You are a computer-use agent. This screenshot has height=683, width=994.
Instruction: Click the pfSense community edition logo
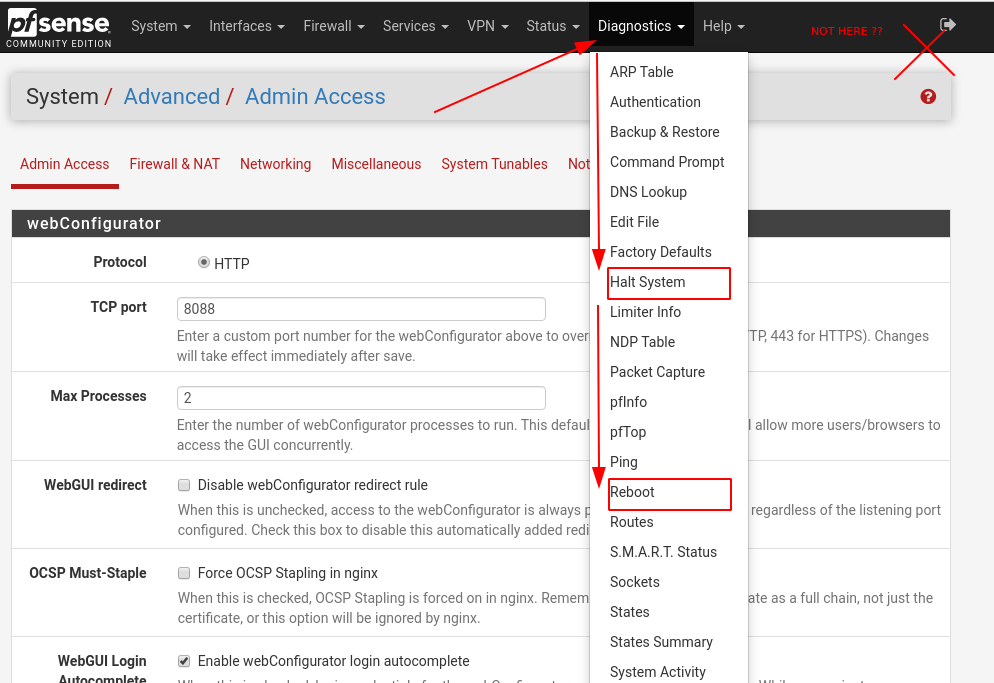click(x=60, y=27)
